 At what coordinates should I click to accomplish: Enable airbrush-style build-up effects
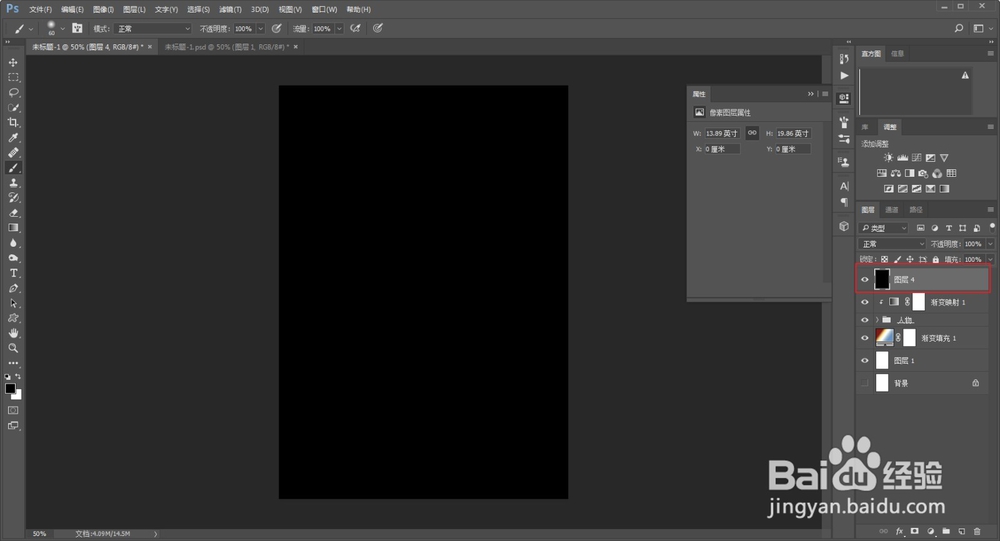coord(355,28)
